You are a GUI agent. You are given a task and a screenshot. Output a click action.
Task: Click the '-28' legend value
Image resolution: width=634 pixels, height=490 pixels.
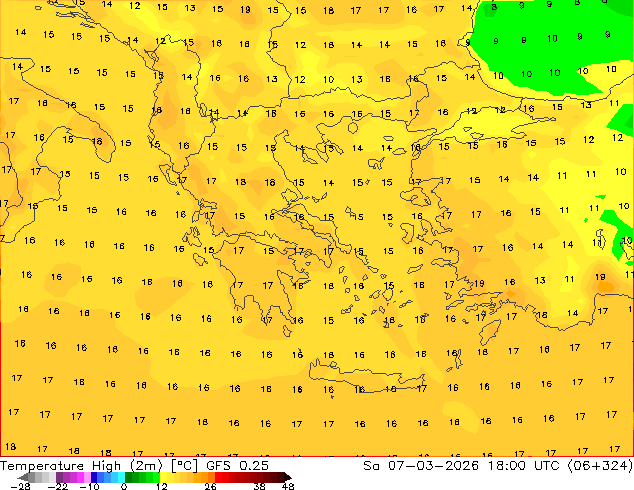click(21, 486)
